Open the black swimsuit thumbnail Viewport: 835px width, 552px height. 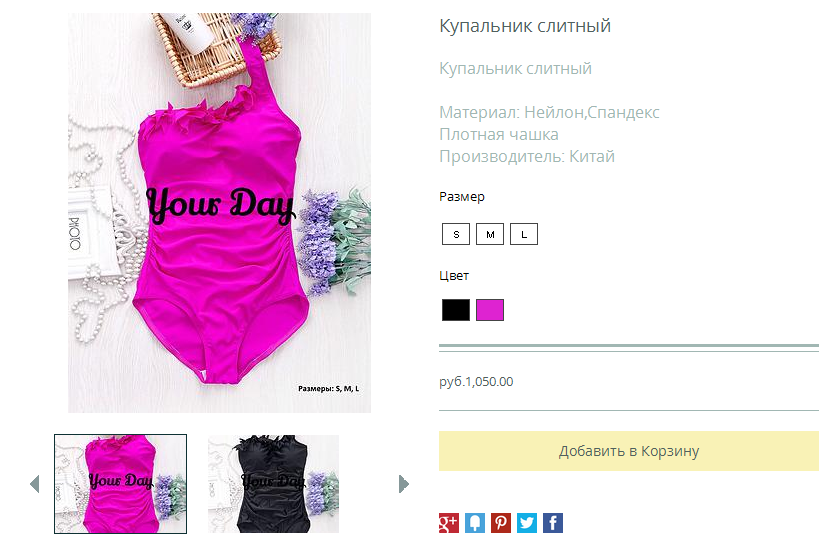(x=273, y=484)
